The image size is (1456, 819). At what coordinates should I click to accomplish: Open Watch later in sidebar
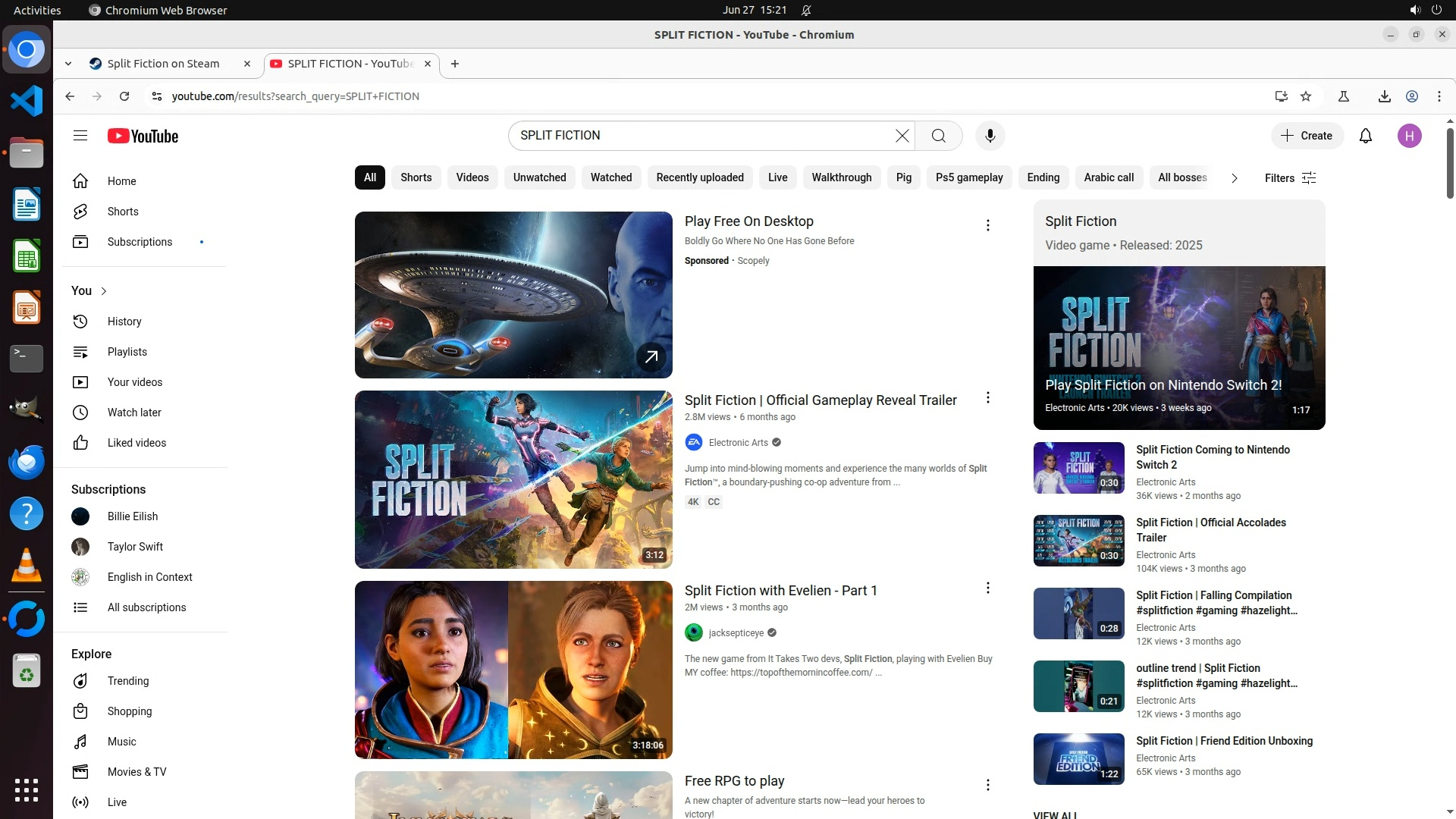[x=134, y=413]
